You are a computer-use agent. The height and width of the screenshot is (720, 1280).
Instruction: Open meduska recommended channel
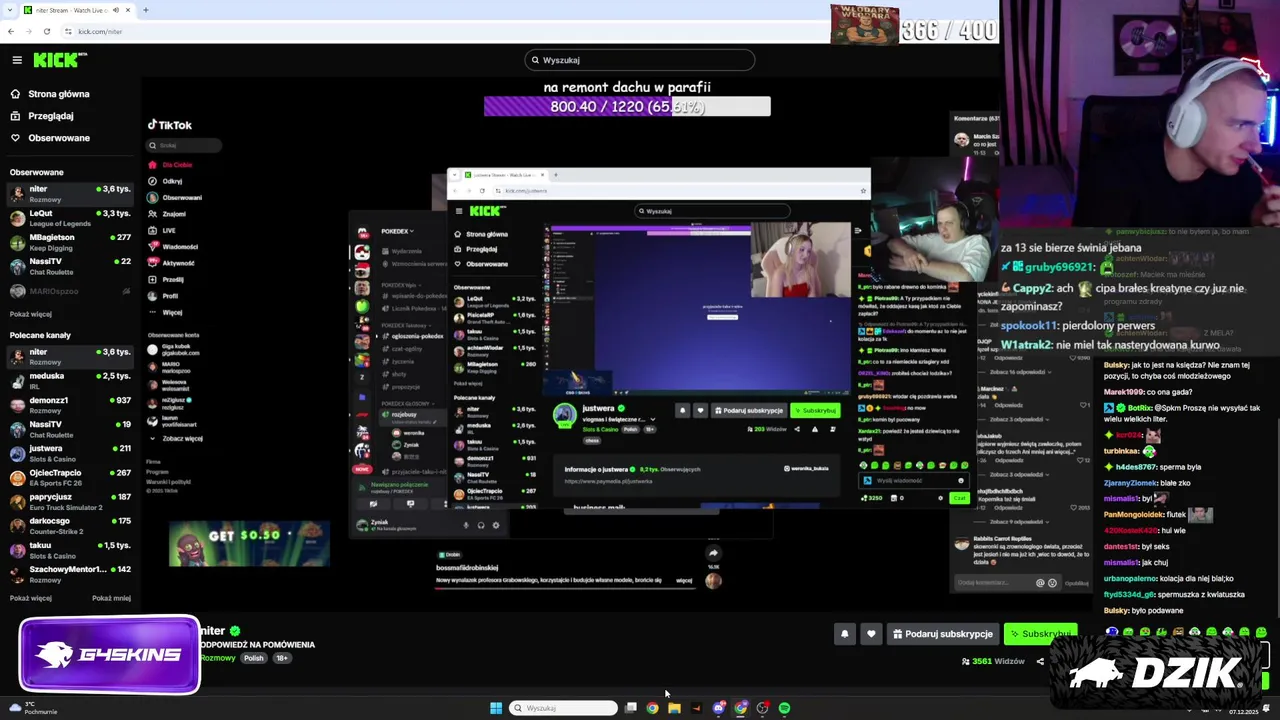point(70,380)
